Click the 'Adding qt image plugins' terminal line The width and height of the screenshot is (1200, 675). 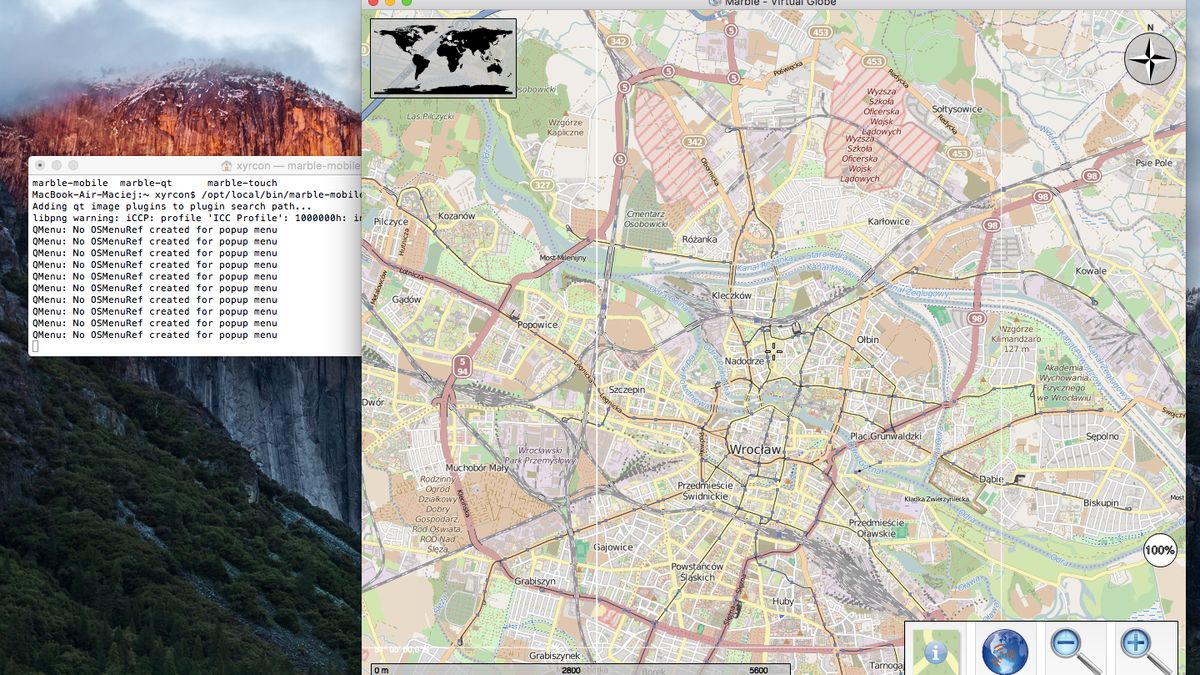172,207
